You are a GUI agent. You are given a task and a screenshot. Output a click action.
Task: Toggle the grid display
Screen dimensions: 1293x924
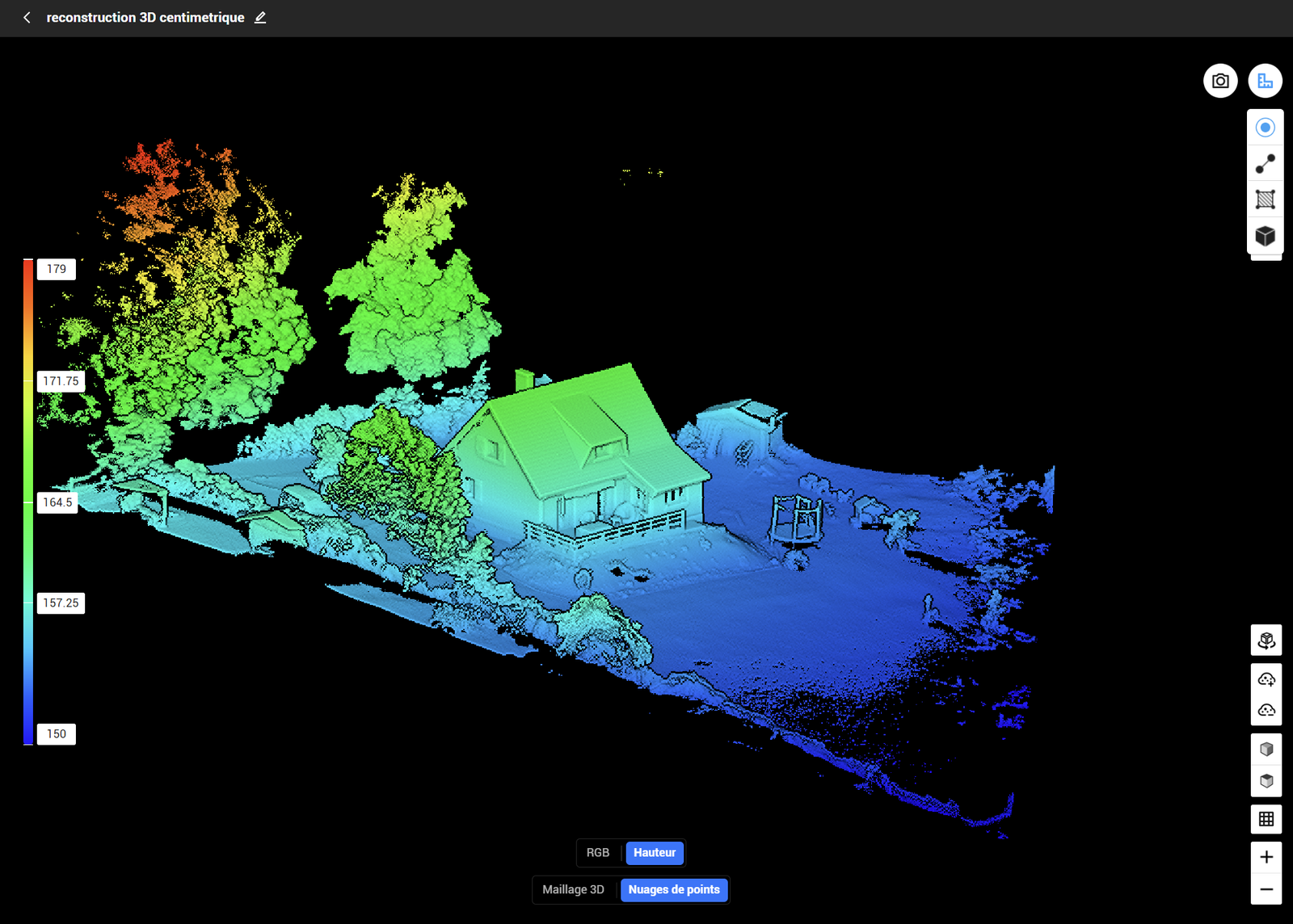pos(1266,819)
